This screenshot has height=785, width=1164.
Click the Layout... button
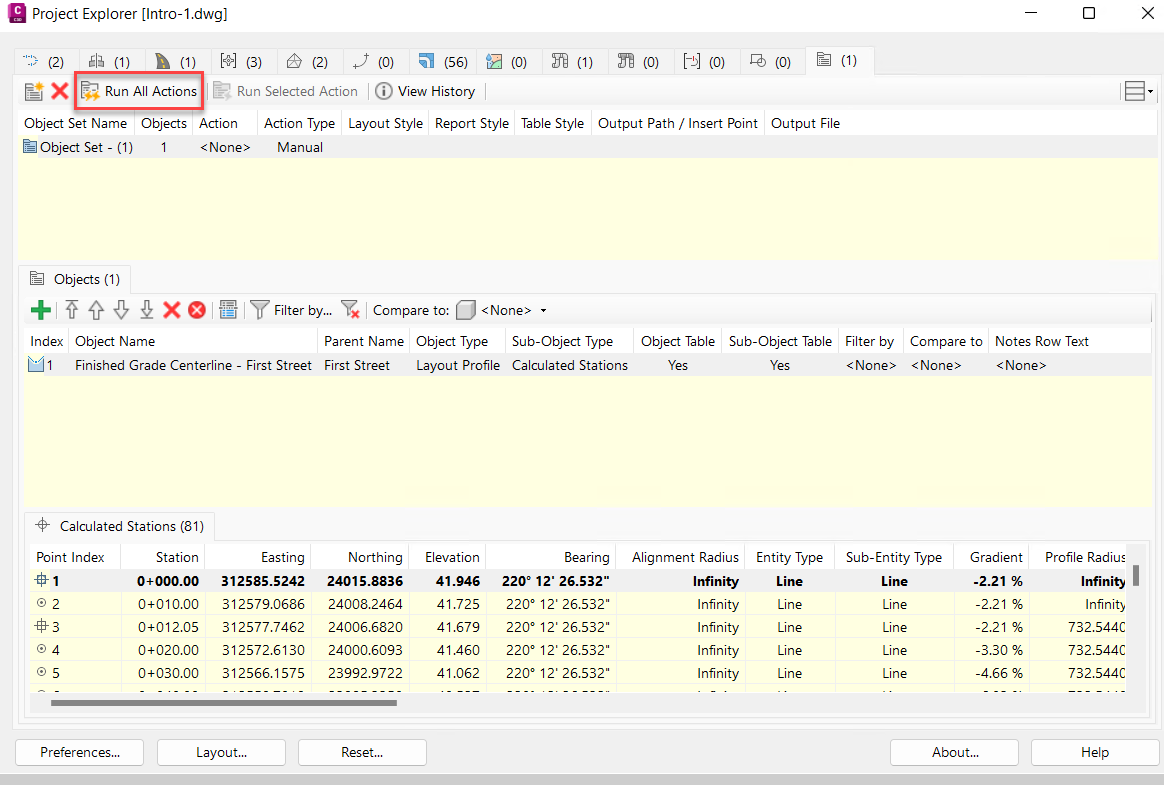(221, 752)
